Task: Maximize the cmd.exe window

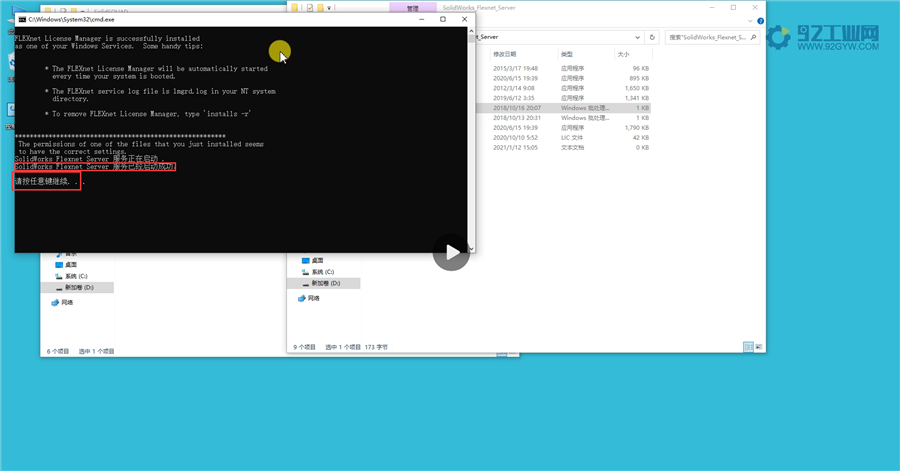Action: [443, 20]
